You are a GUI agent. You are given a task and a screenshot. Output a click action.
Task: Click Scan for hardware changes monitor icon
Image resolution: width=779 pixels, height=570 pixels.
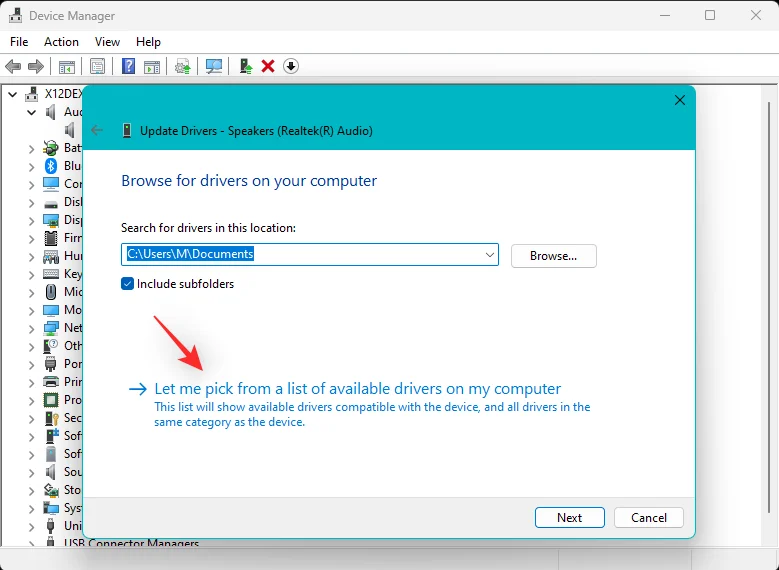point(214,66)
